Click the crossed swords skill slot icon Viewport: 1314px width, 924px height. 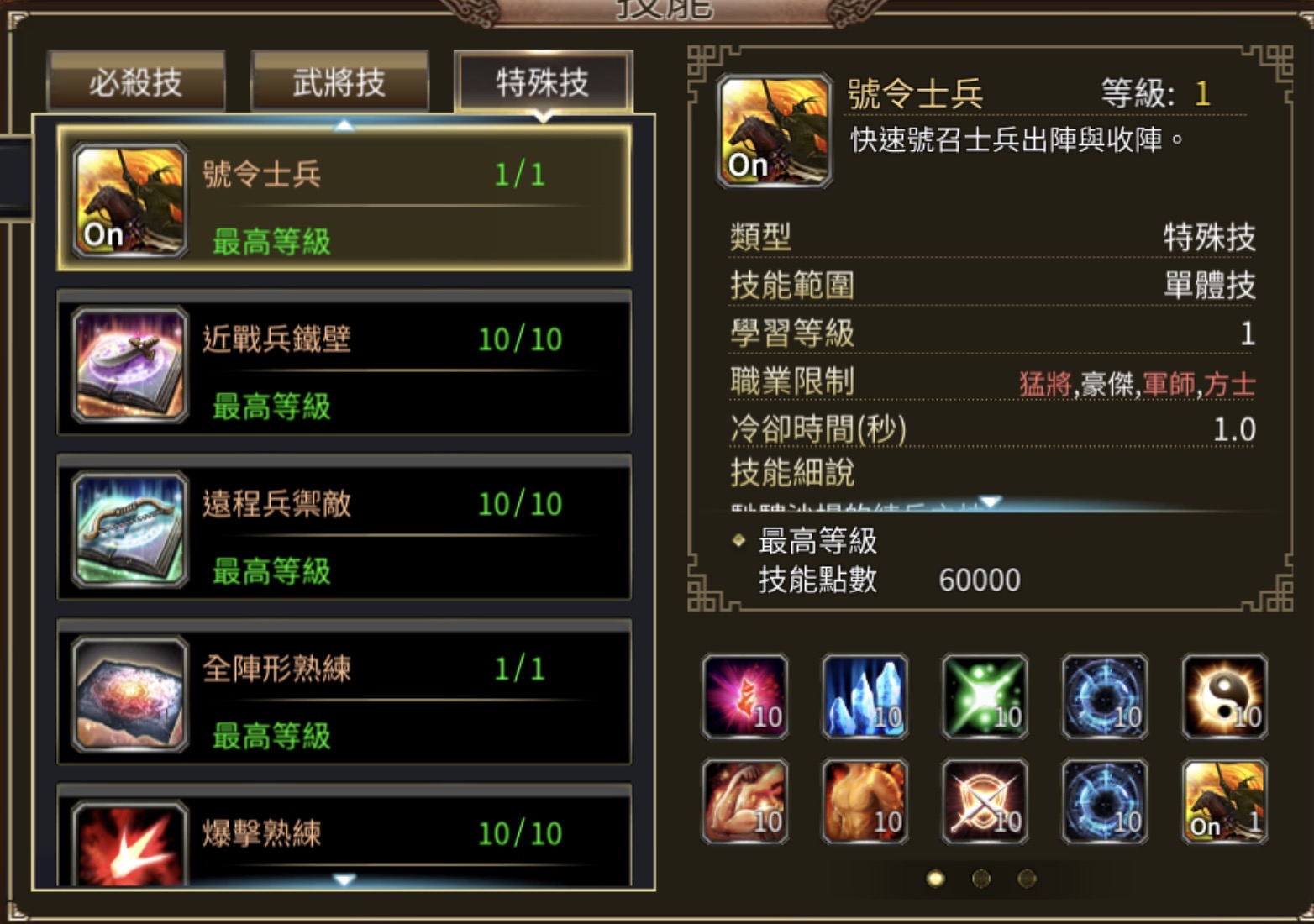click(x=985, y=801)
